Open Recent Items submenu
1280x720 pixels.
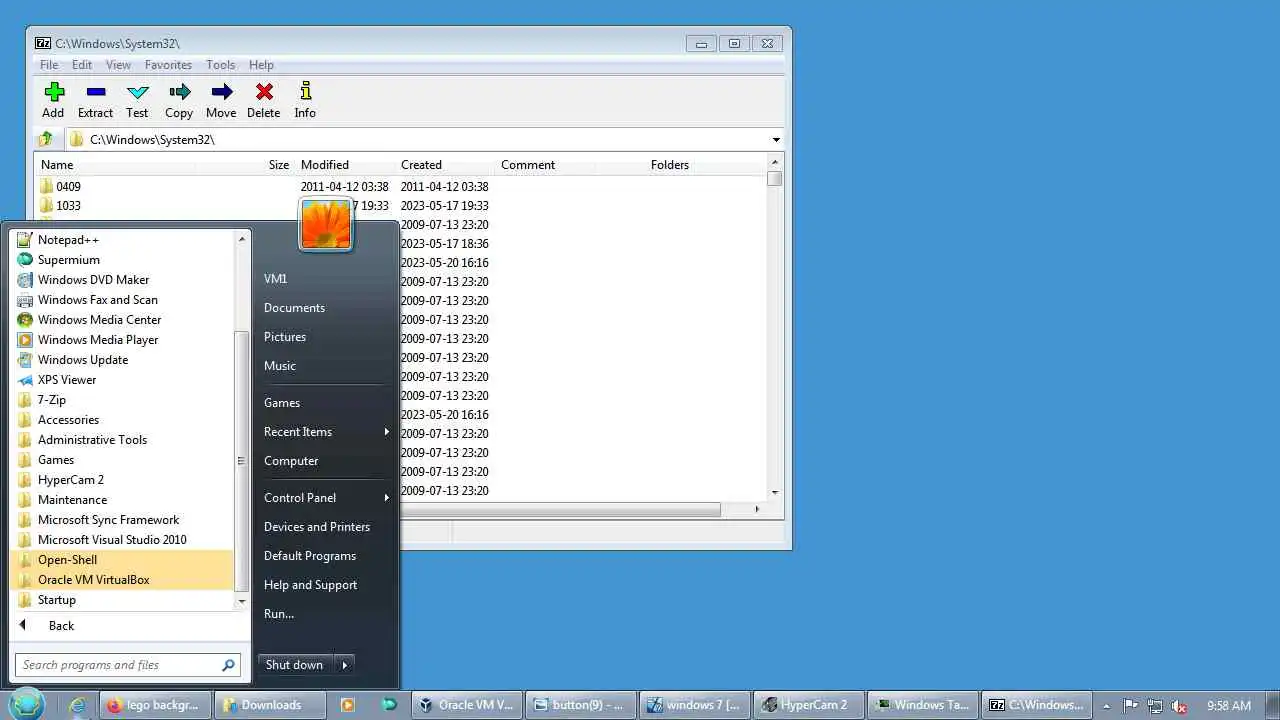pos(325,432)
